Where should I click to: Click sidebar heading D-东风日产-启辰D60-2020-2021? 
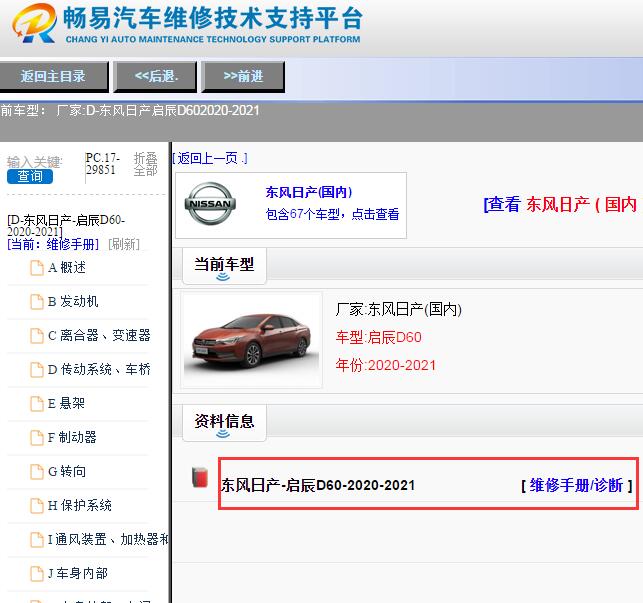tap(66, 226)
